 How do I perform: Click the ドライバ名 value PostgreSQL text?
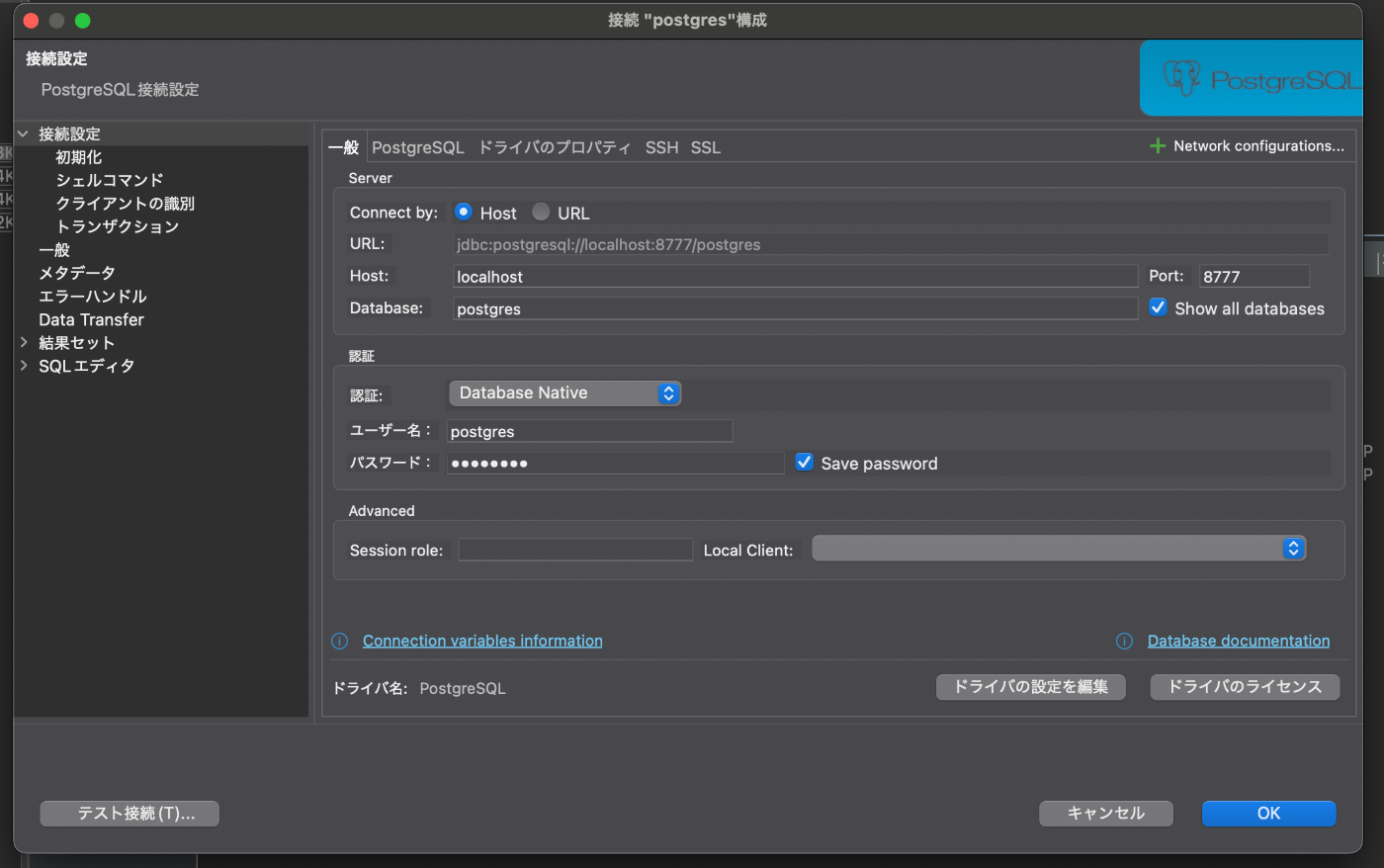tap(463, 688)
